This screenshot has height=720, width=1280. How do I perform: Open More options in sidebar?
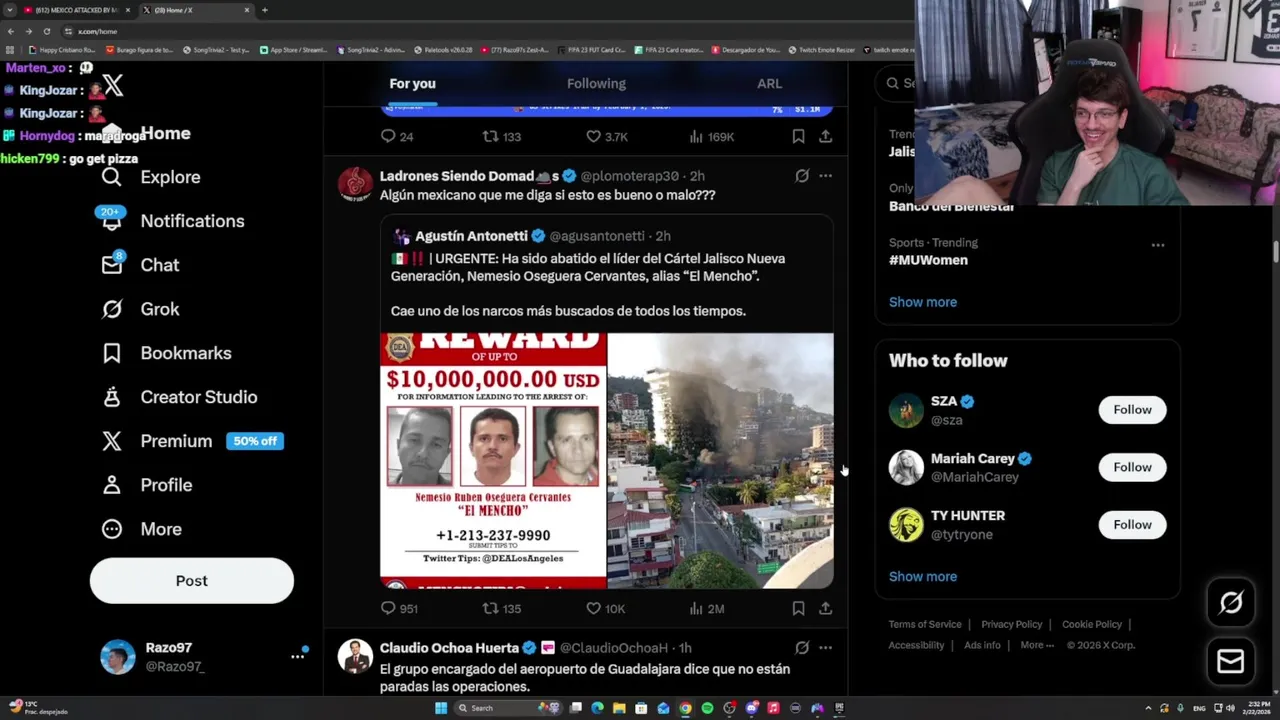tap(142, 529)
